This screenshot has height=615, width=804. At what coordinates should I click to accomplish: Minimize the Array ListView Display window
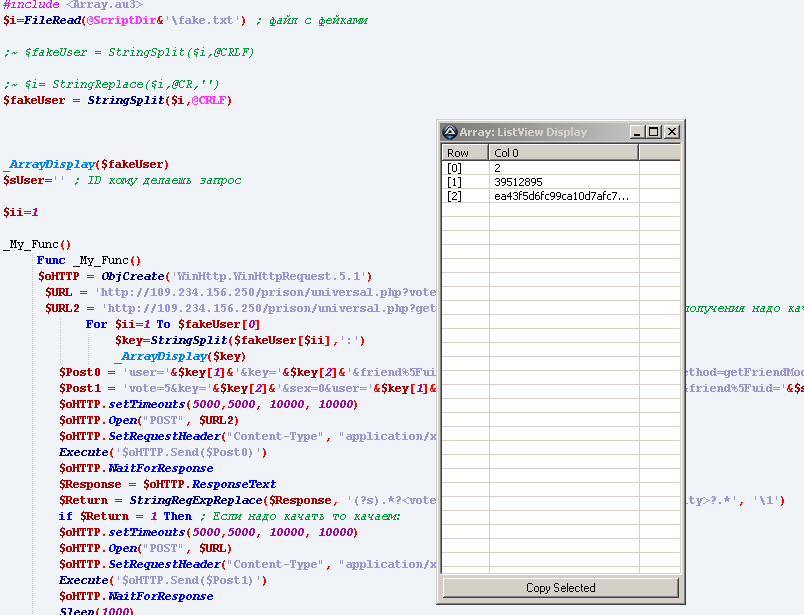[637, 132]
